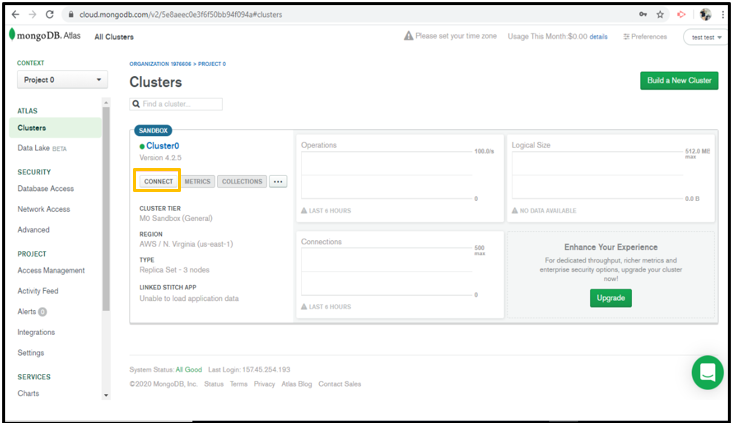Click the sidebar scroll down arrow

(x=107, y=395)
